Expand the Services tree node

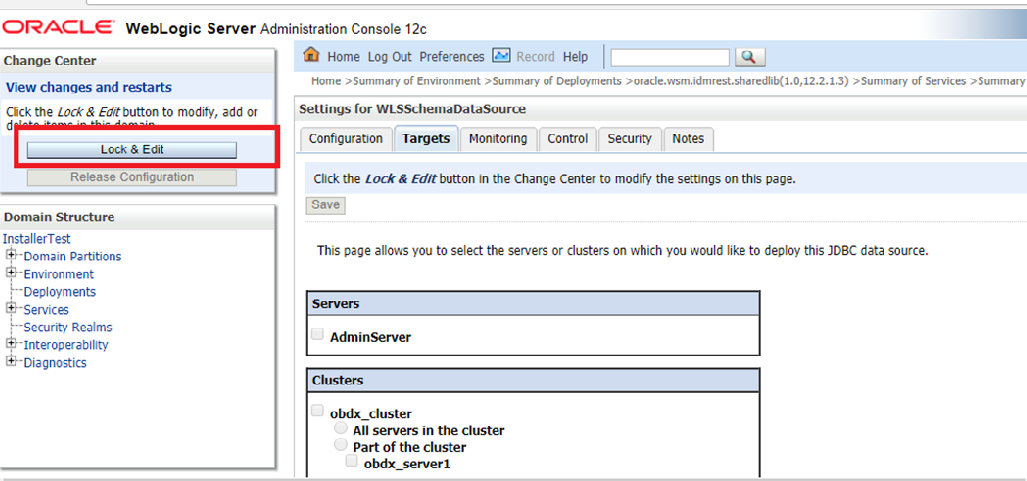[x=10, y=307]
